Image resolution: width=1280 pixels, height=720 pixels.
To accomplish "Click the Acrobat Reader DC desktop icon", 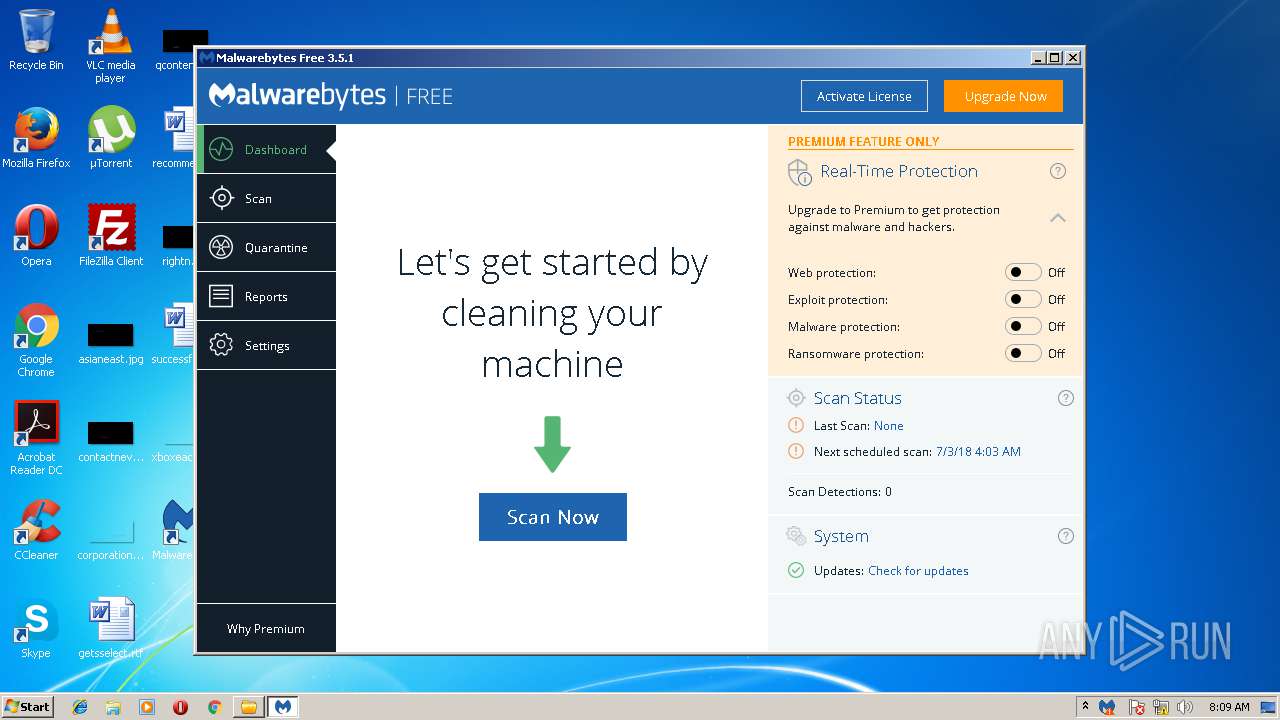I will (36, 438).
